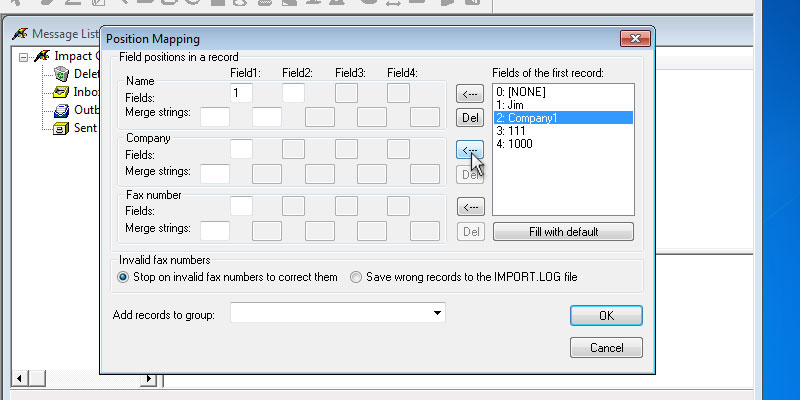Open the Outbox folder icon

[x=61, y=110]
